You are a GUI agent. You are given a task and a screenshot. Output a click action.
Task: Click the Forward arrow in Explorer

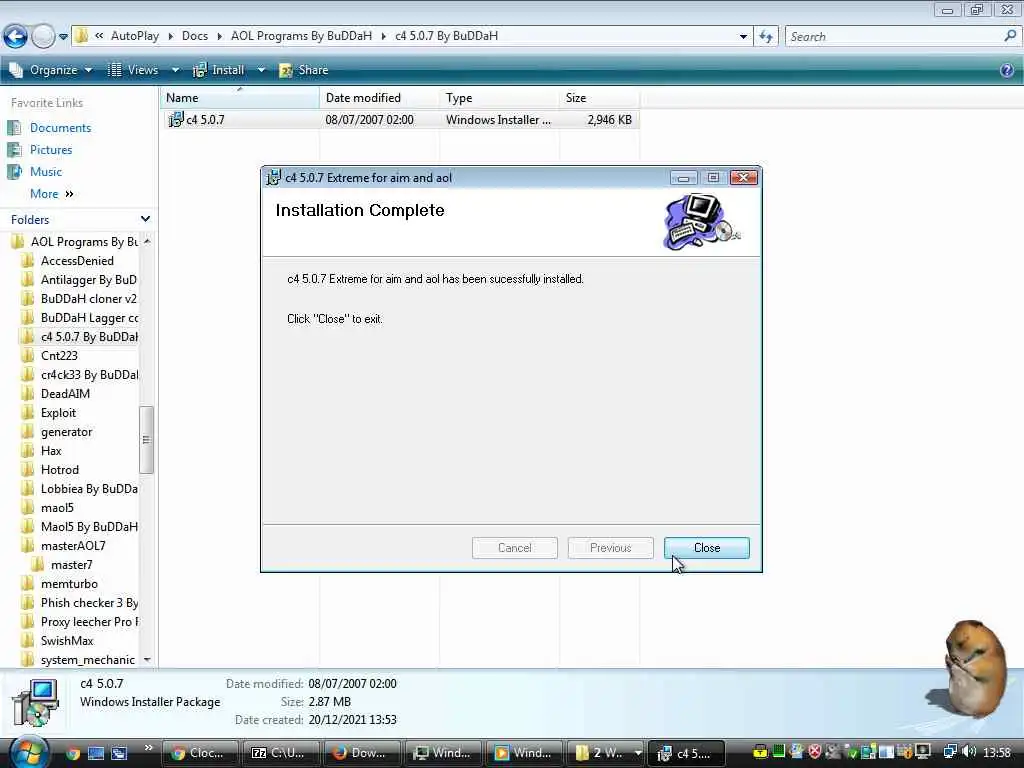click(x=43, y=36)
